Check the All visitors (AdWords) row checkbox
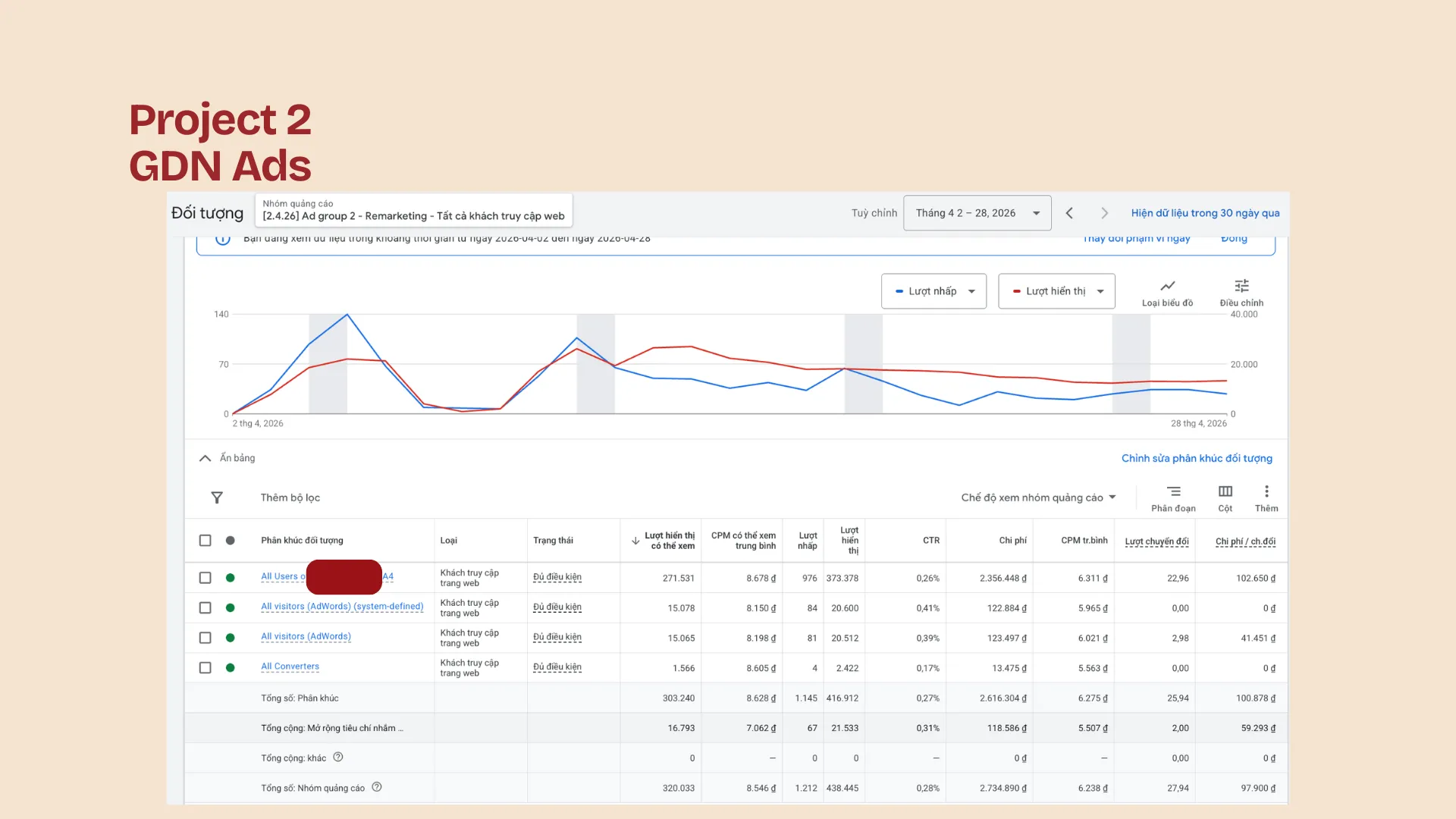The width and height of the screenshot is (1456, 819). 205,638
